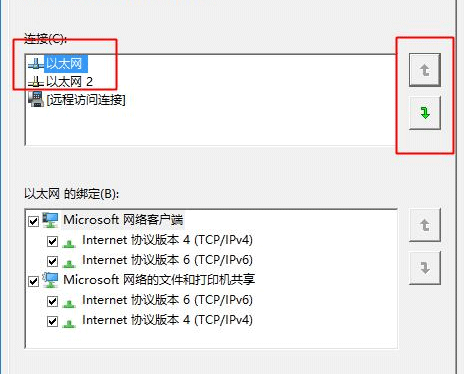Toggle IPv4 checkbox under 文件和打印机共享

(52, 321)
